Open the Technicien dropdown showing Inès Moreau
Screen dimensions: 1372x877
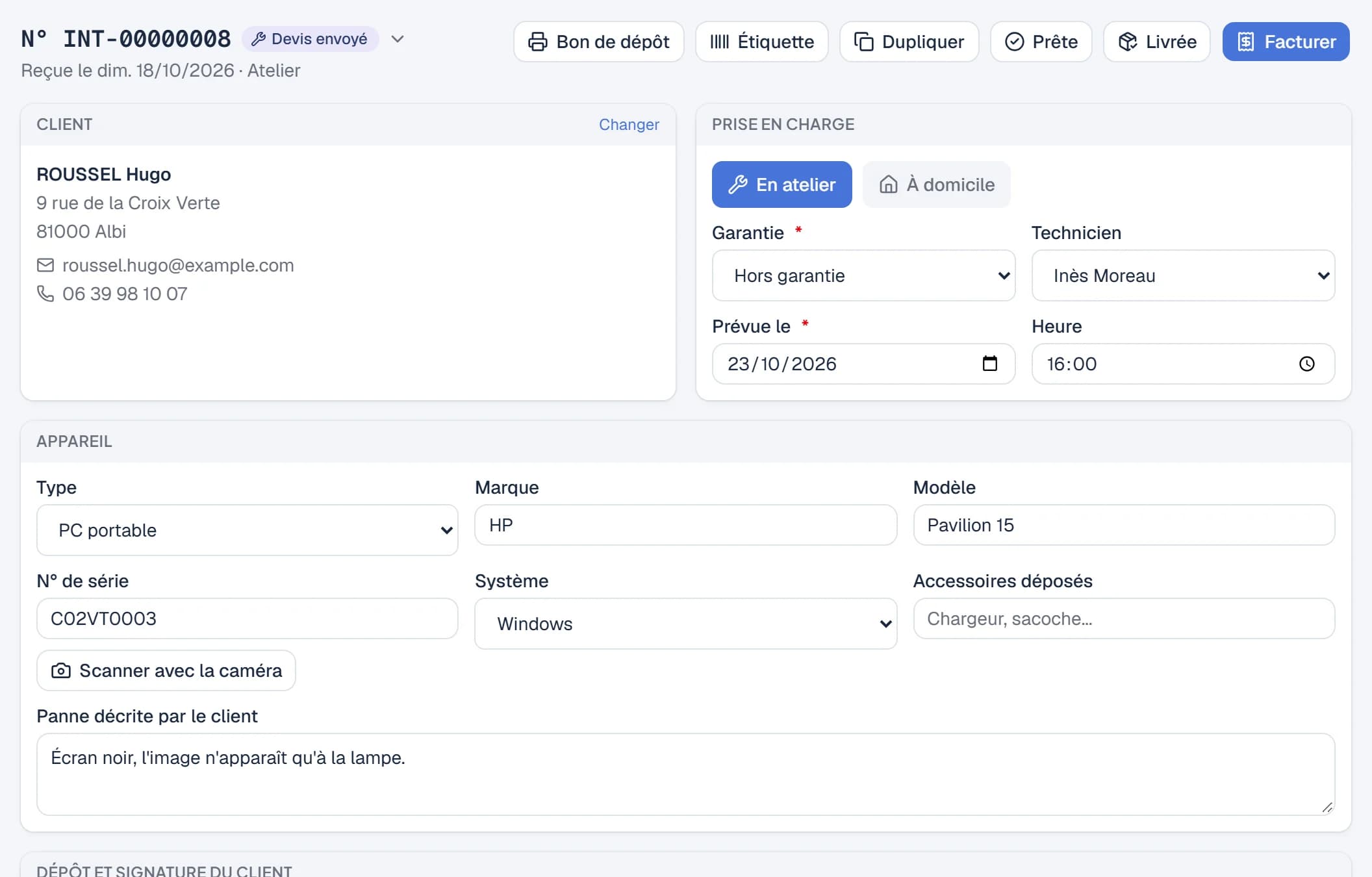[x=1183, y=275]
